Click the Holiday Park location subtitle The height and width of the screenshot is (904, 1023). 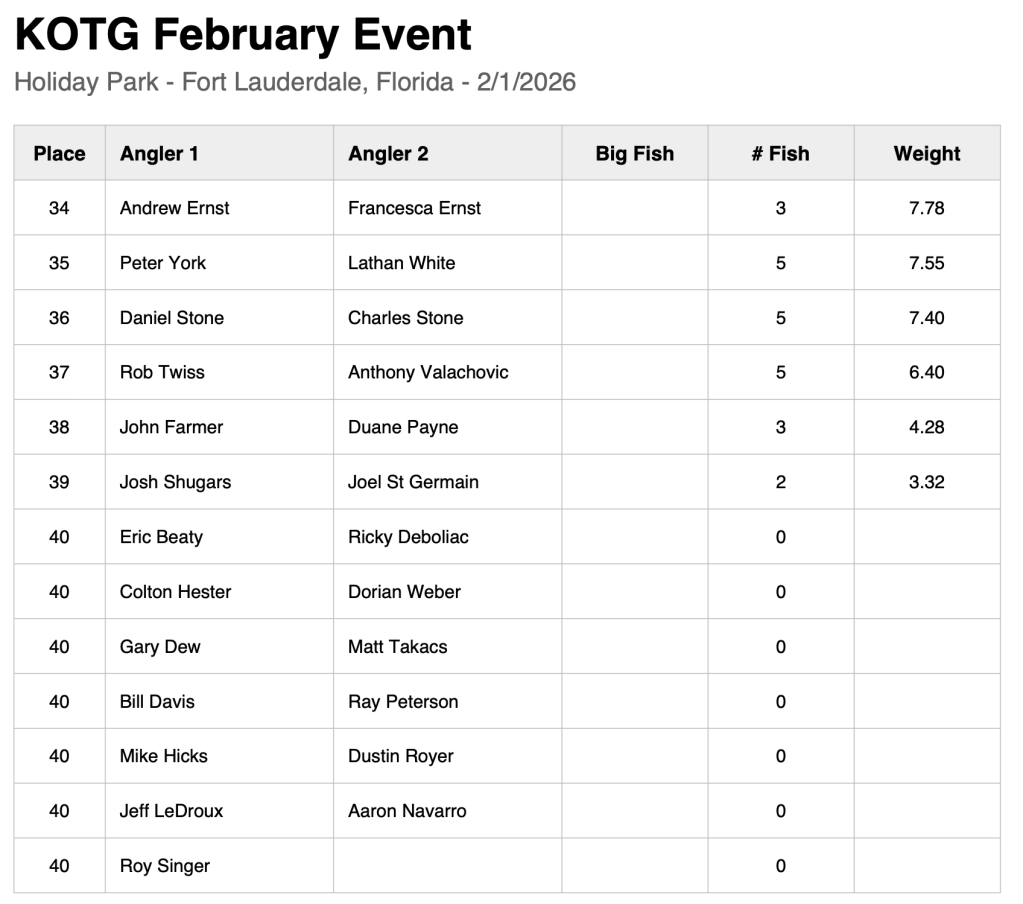click(x=295, y=82)
